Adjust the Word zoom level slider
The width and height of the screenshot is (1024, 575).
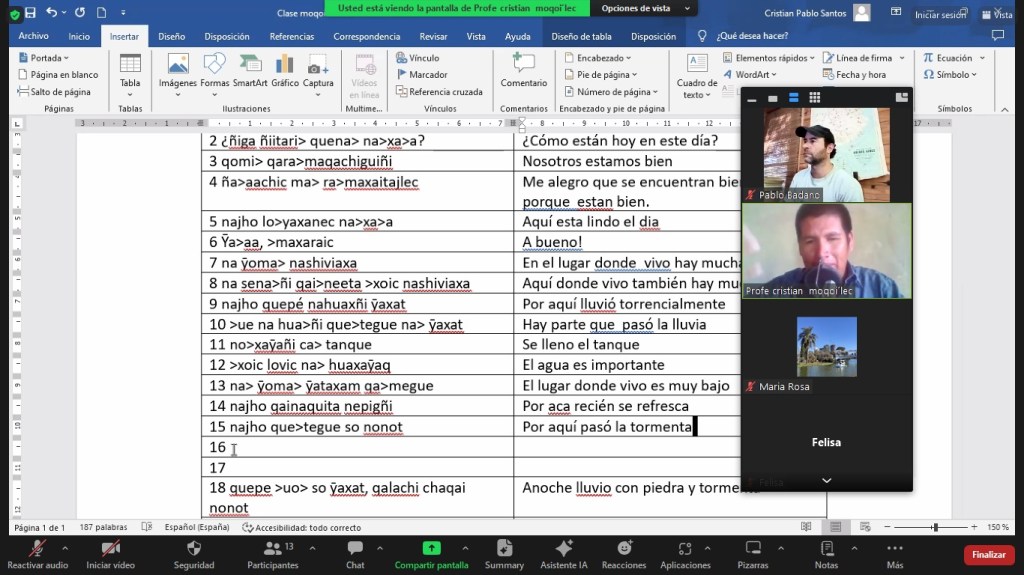pos(935,527)
